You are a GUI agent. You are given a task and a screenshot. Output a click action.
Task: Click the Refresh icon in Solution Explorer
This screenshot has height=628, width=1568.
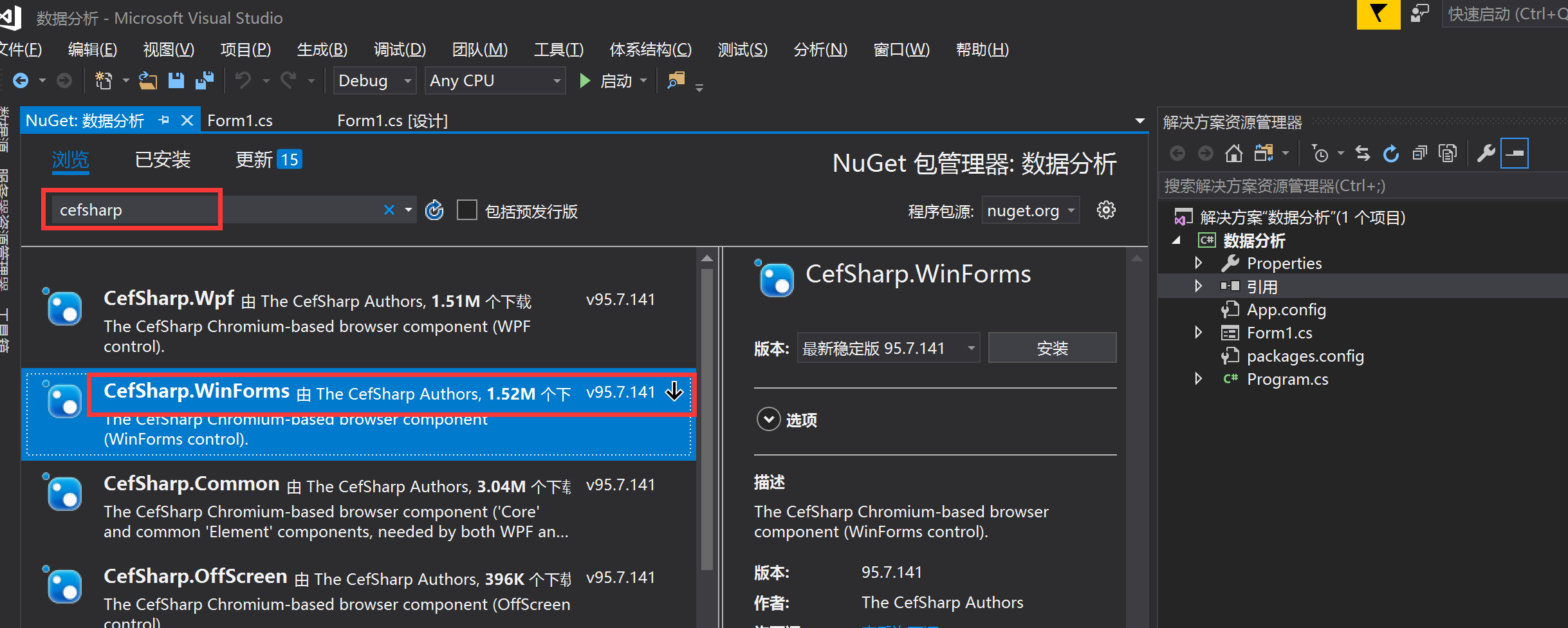1391,154
